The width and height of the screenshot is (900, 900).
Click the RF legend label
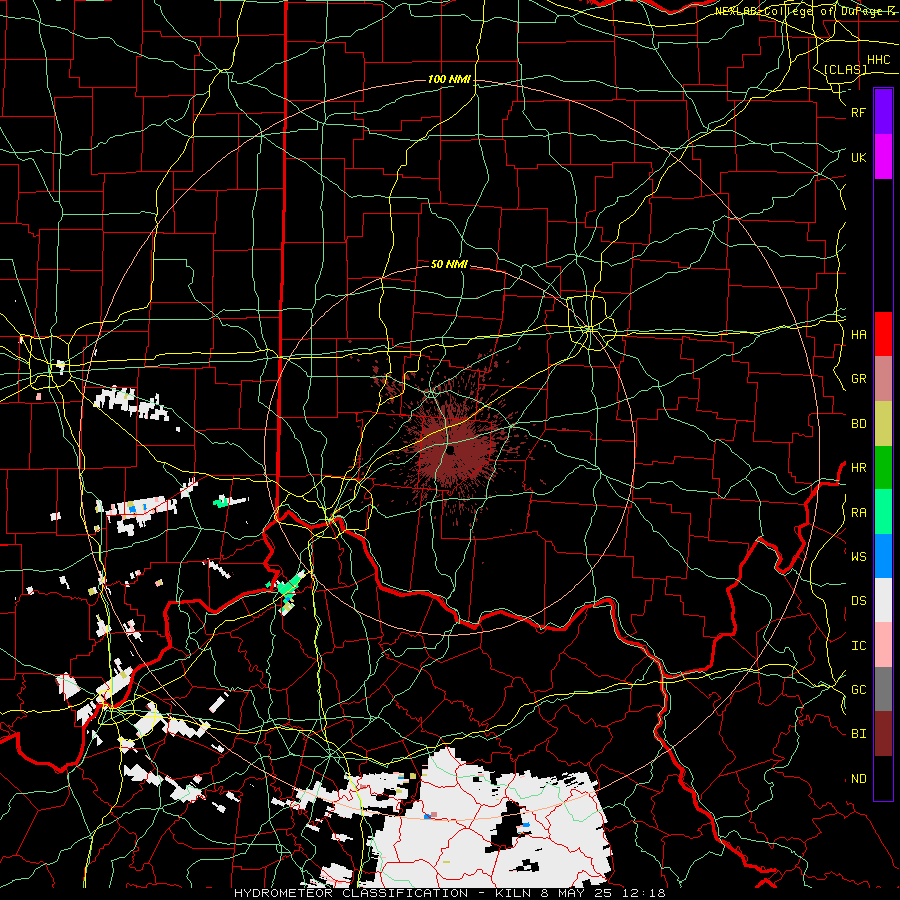coord(858,112)
